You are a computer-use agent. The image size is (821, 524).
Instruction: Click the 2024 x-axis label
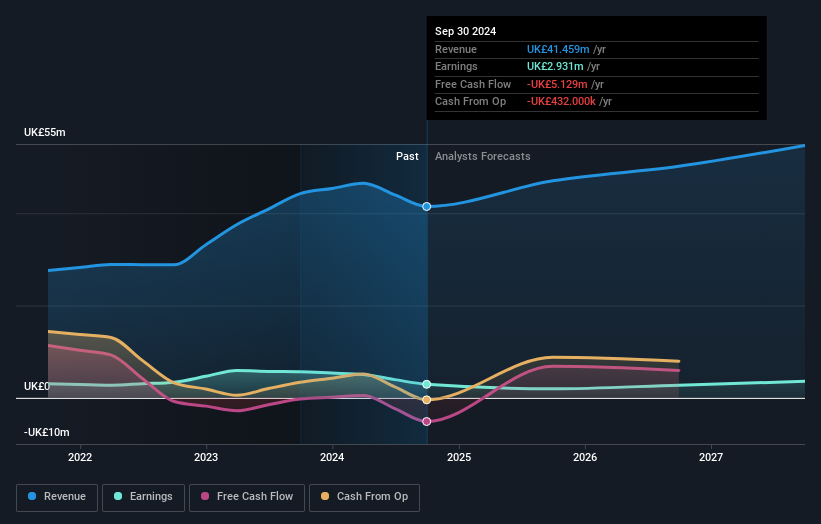pyautogui.click(x=332, y=458)
